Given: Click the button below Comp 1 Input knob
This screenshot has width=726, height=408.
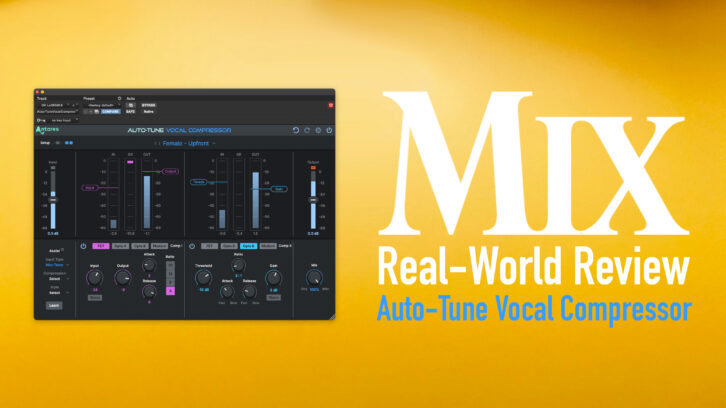Looking at the screenshot, I should pyautogui.click(x=94, y=298).
